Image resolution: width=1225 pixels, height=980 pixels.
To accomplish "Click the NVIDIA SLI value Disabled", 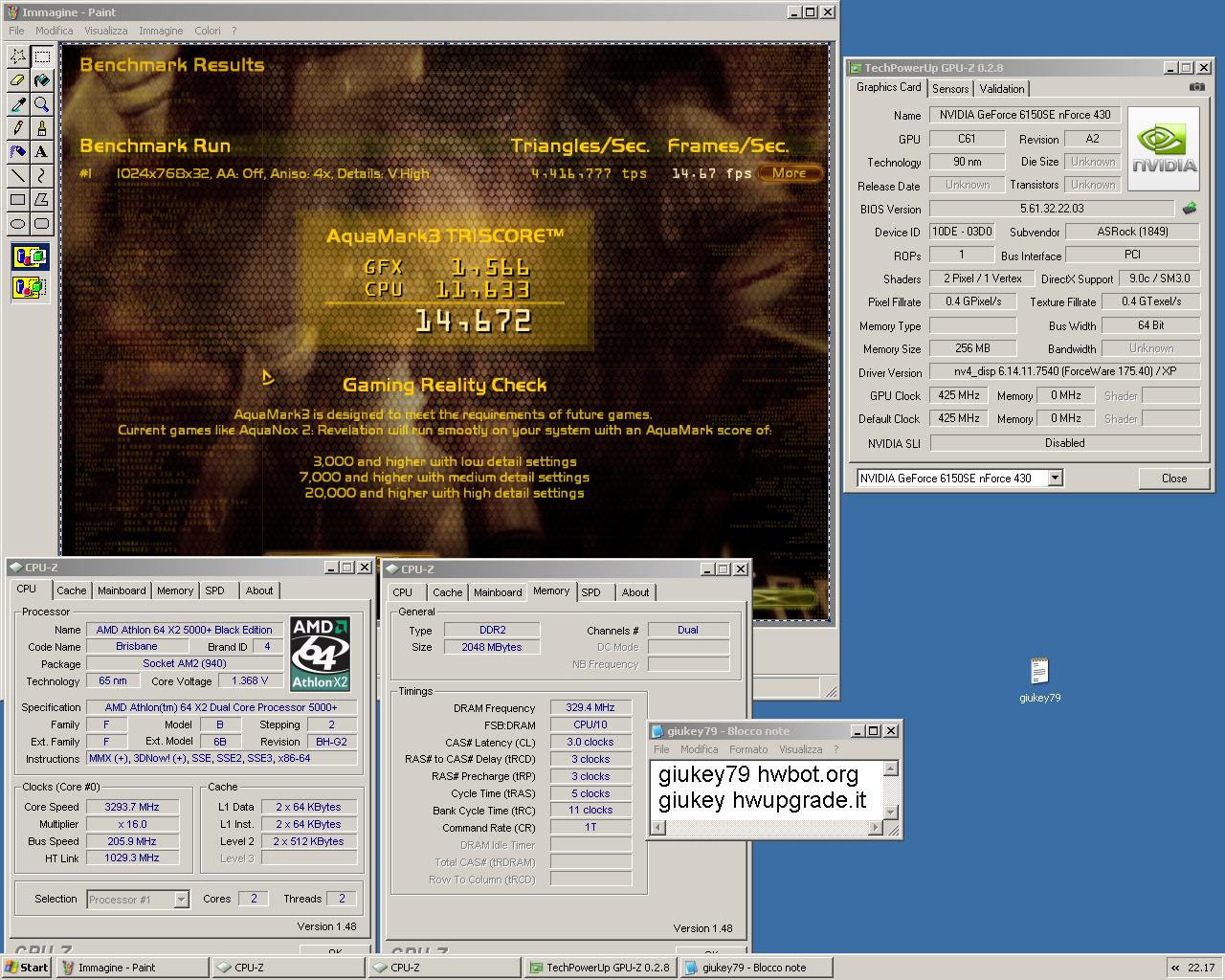I will 1064,443.
